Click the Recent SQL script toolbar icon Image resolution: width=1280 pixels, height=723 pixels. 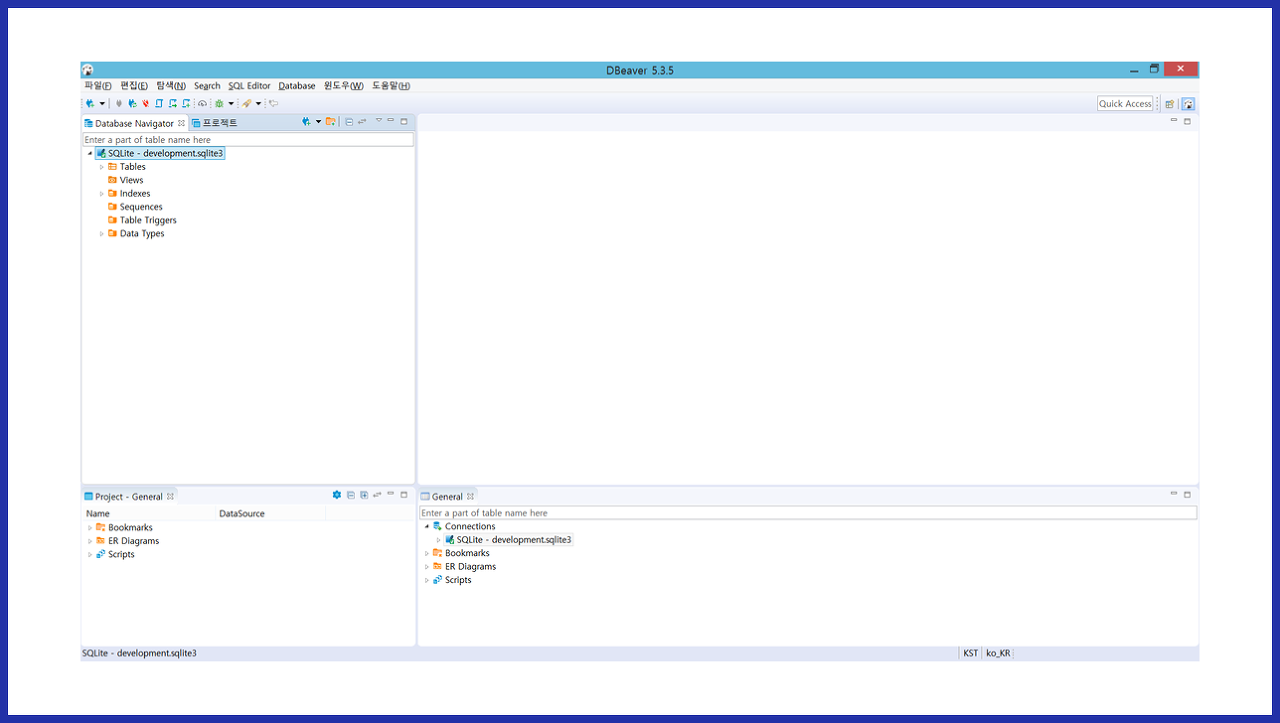(173, 103)
